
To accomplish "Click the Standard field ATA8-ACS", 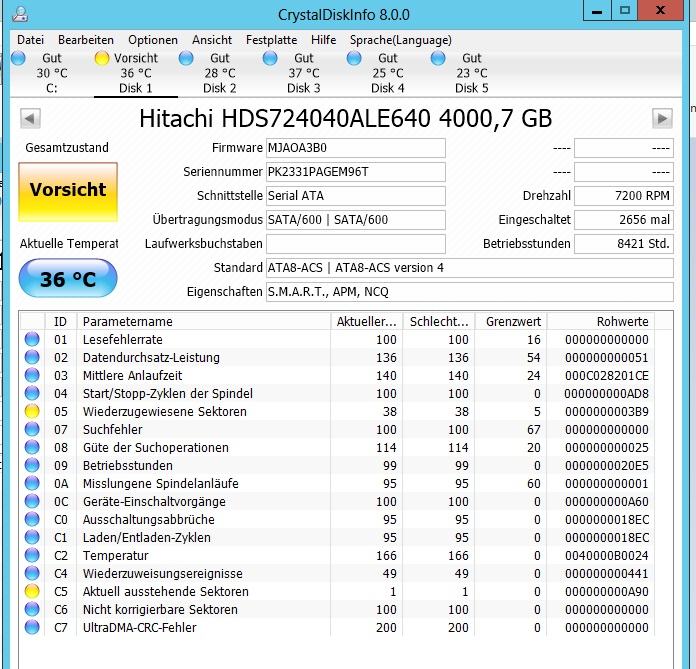I will pos(470,268).
